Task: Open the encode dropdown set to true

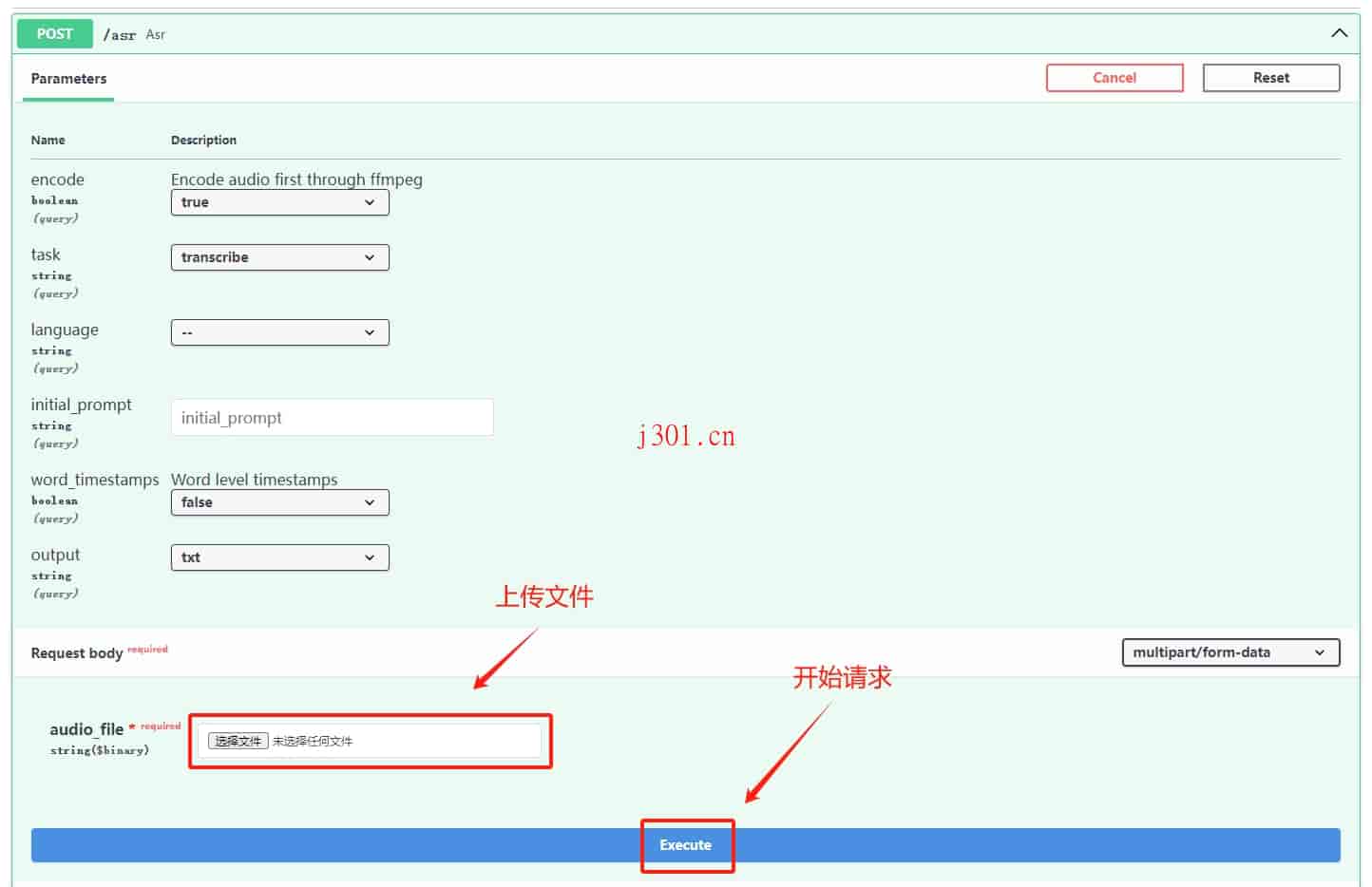Action: [279, 202]
